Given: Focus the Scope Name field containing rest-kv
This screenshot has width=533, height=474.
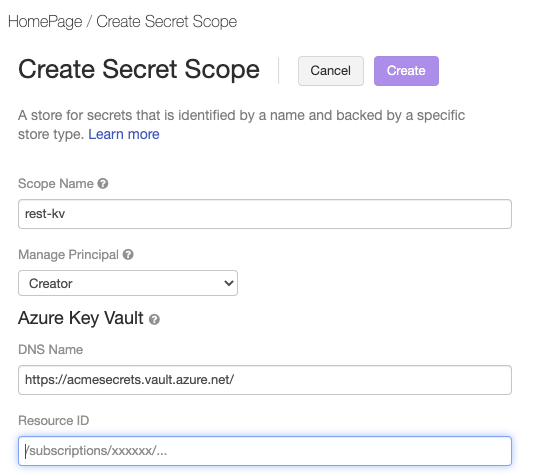Looking at the screenshot, I should point(265,214).
